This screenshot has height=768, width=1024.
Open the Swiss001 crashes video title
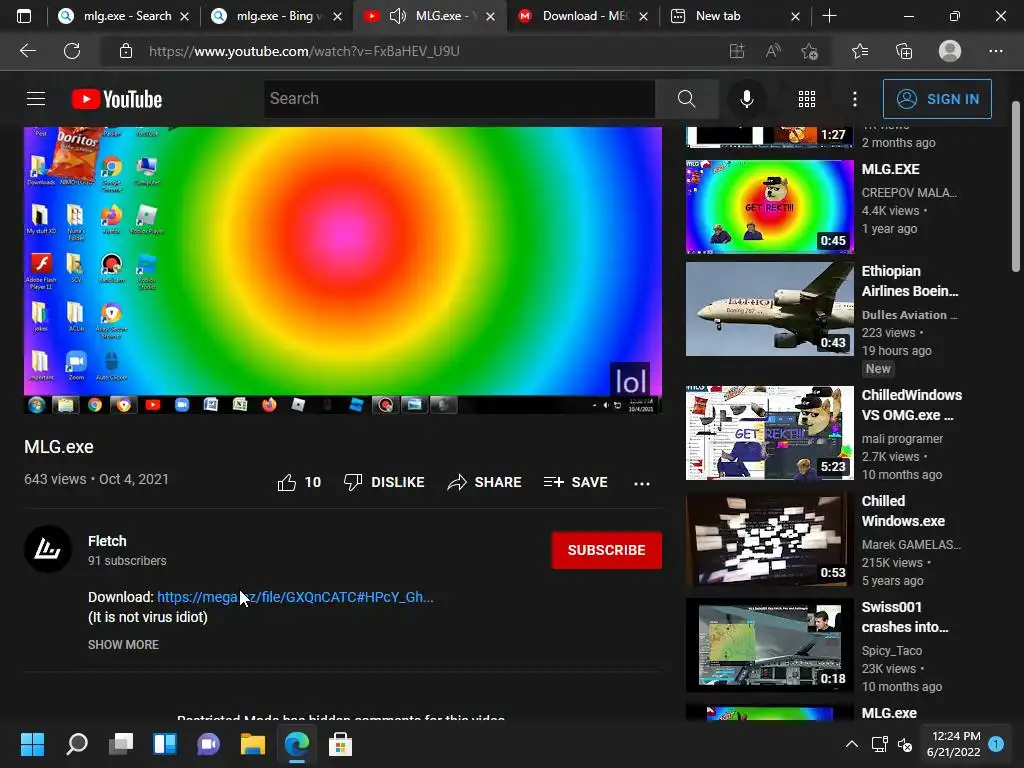904,616
